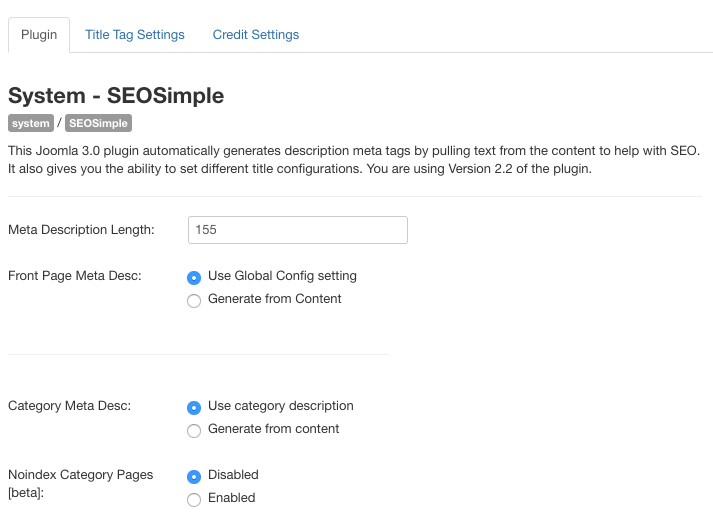Click the Noindex Category Pages [beta] label
The image size is (713, 524).
point(80,484)
